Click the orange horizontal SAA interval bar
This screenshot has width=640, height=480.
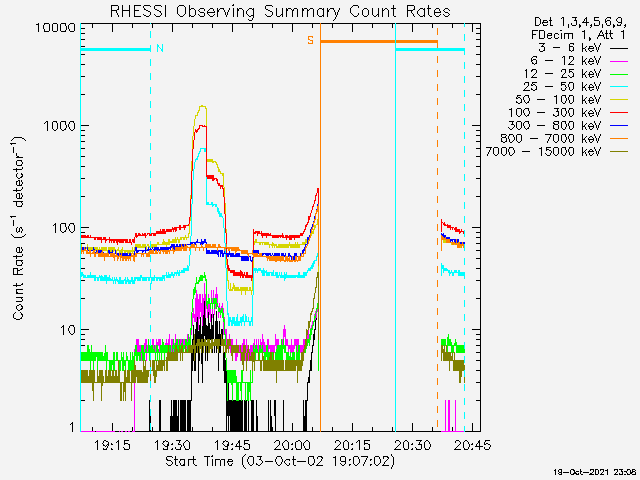(379, 42)
